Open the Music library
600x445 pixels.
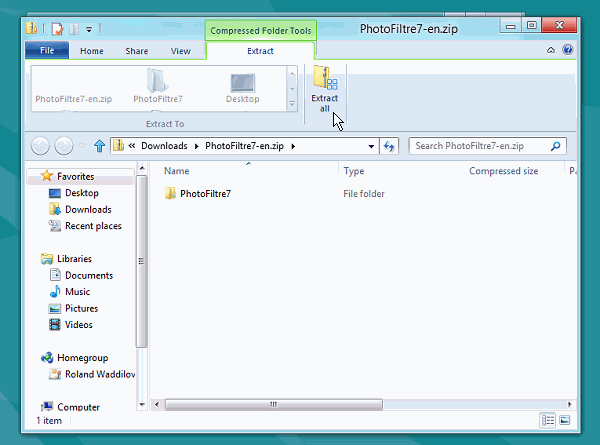click(x=77, y=292)
